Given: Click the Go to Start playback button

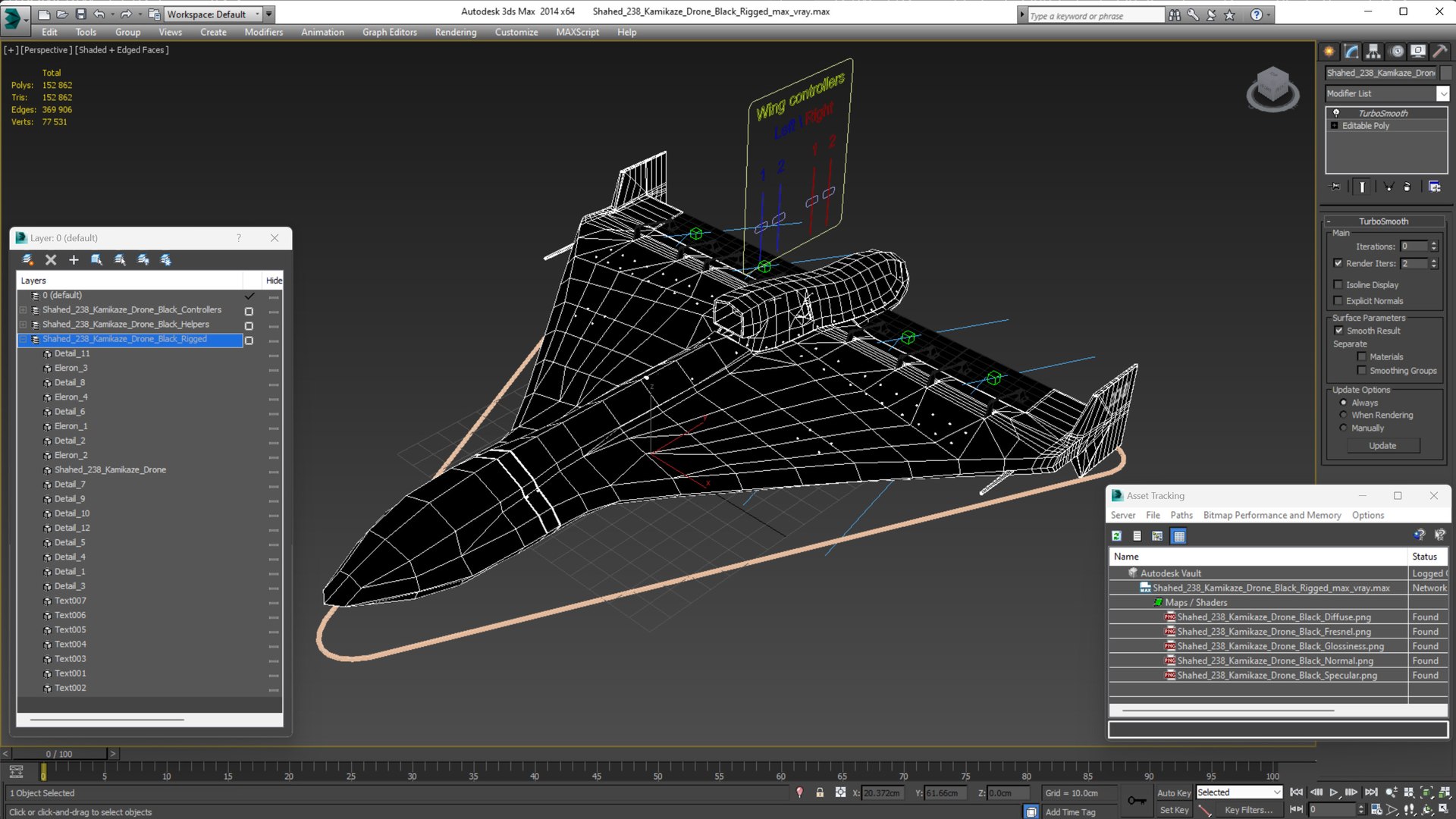Looking at the screenshot, I should pos(1297,792).
